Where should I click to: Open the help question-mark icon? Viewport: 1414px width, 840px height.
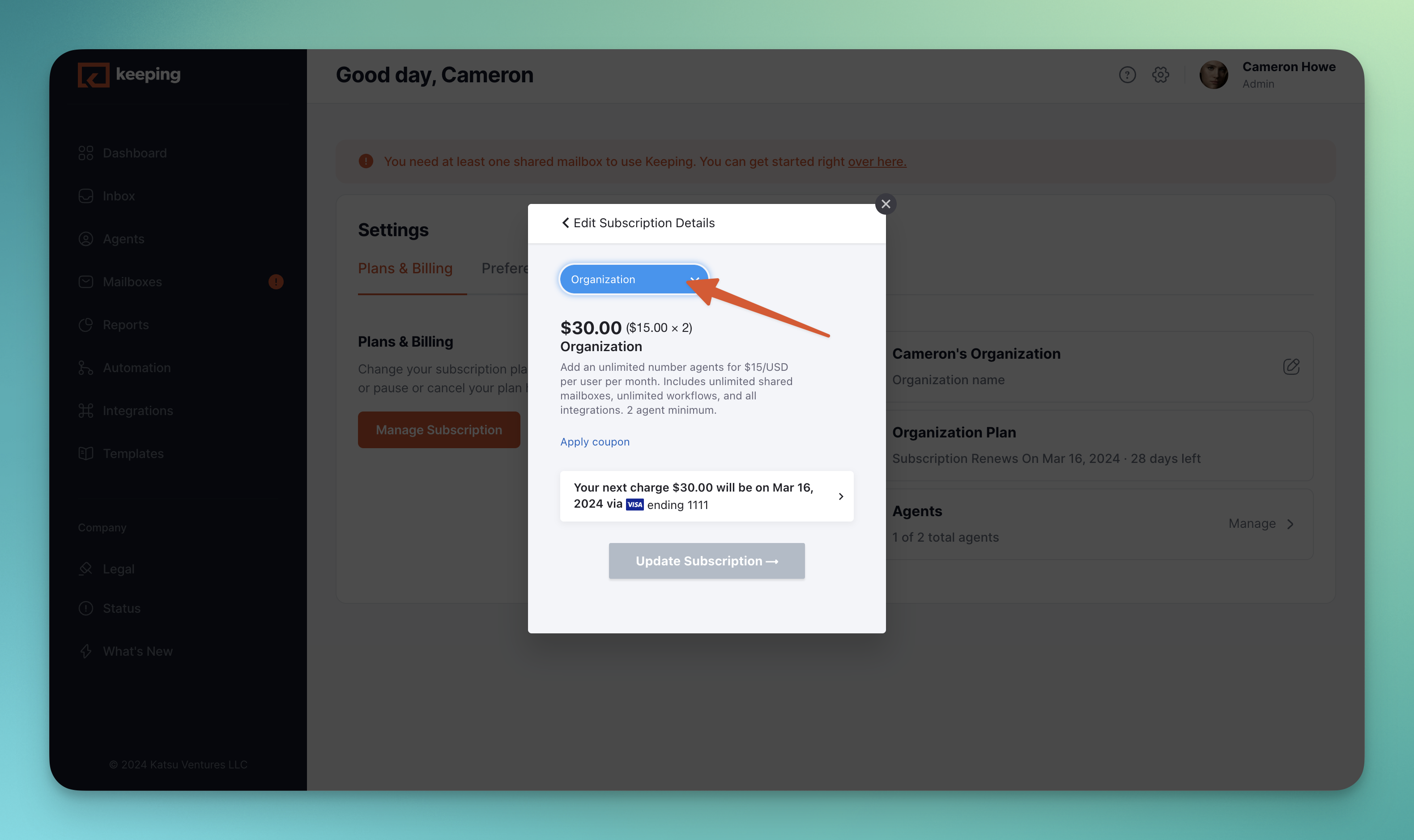1127,75
